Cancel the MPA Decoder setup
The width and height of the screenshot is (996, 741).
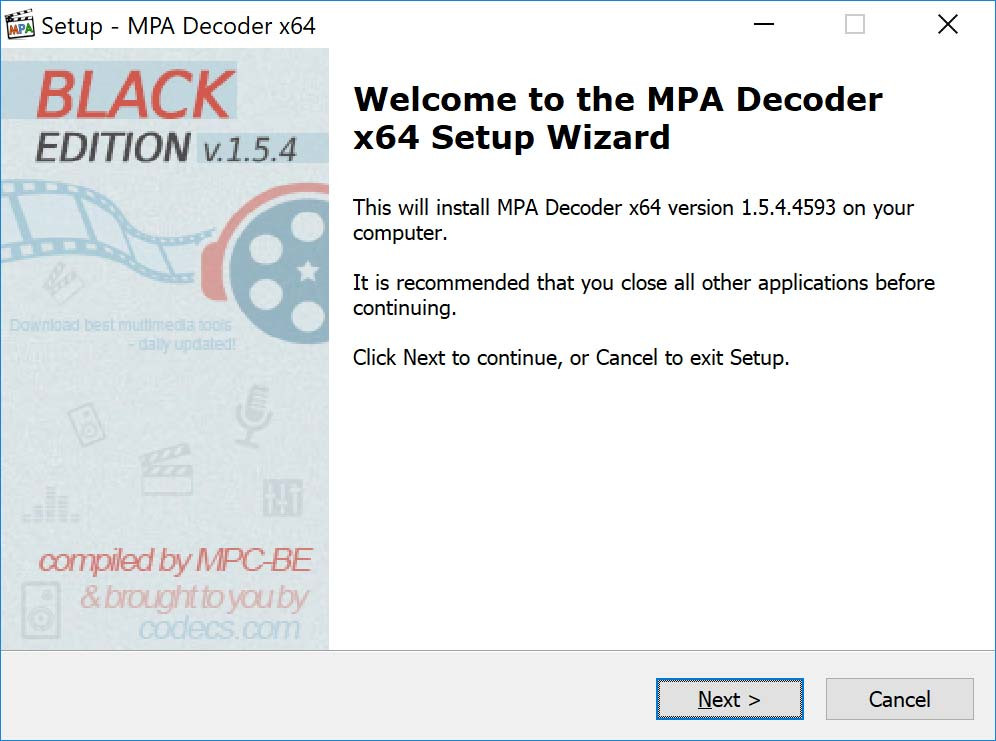pos(899,699)
